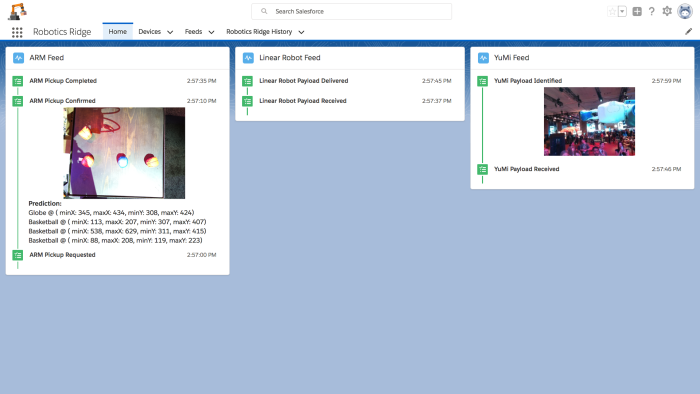Click the Linear Robot Payload Delivered icon
700x394 pixels.
point(247,81)
